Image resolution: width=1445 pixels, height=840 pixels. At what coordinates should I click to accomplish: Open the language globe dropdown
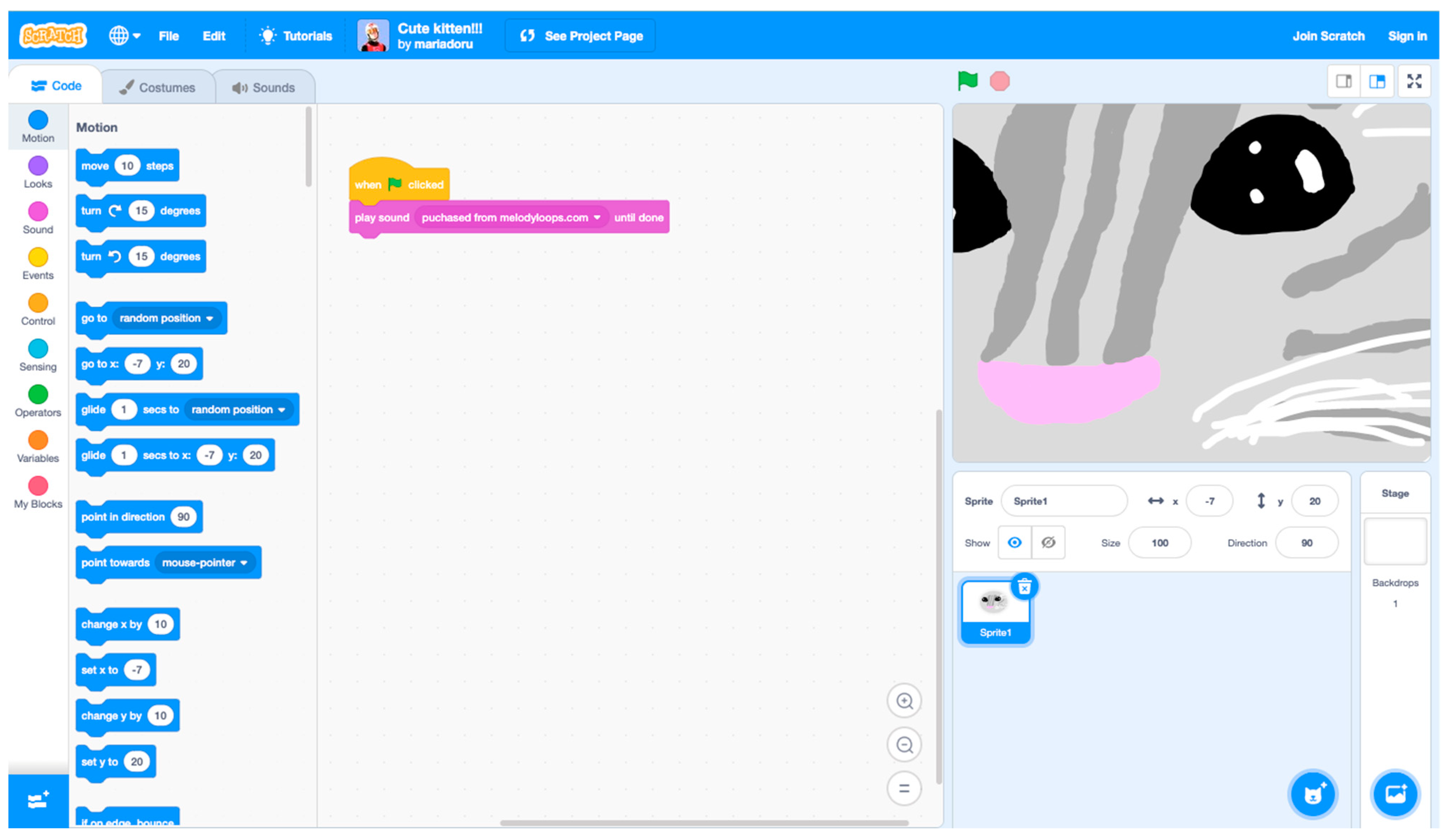pos(124,36)
